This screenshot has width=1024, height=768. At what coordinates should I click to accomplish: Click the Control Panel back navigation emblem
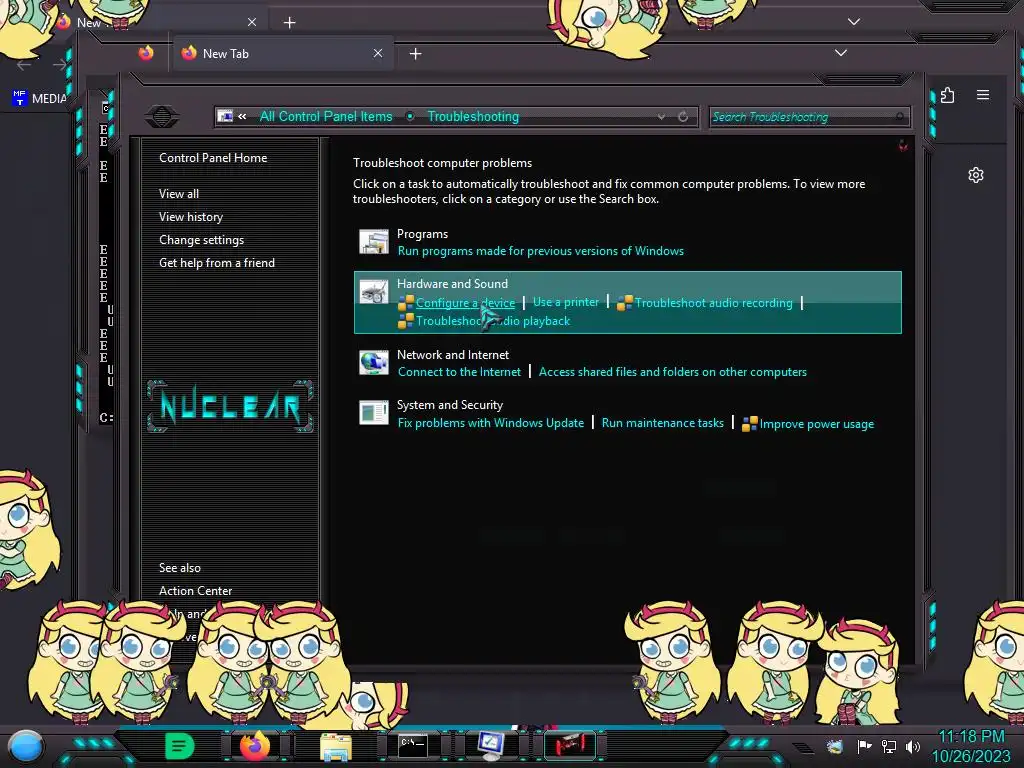162,116
